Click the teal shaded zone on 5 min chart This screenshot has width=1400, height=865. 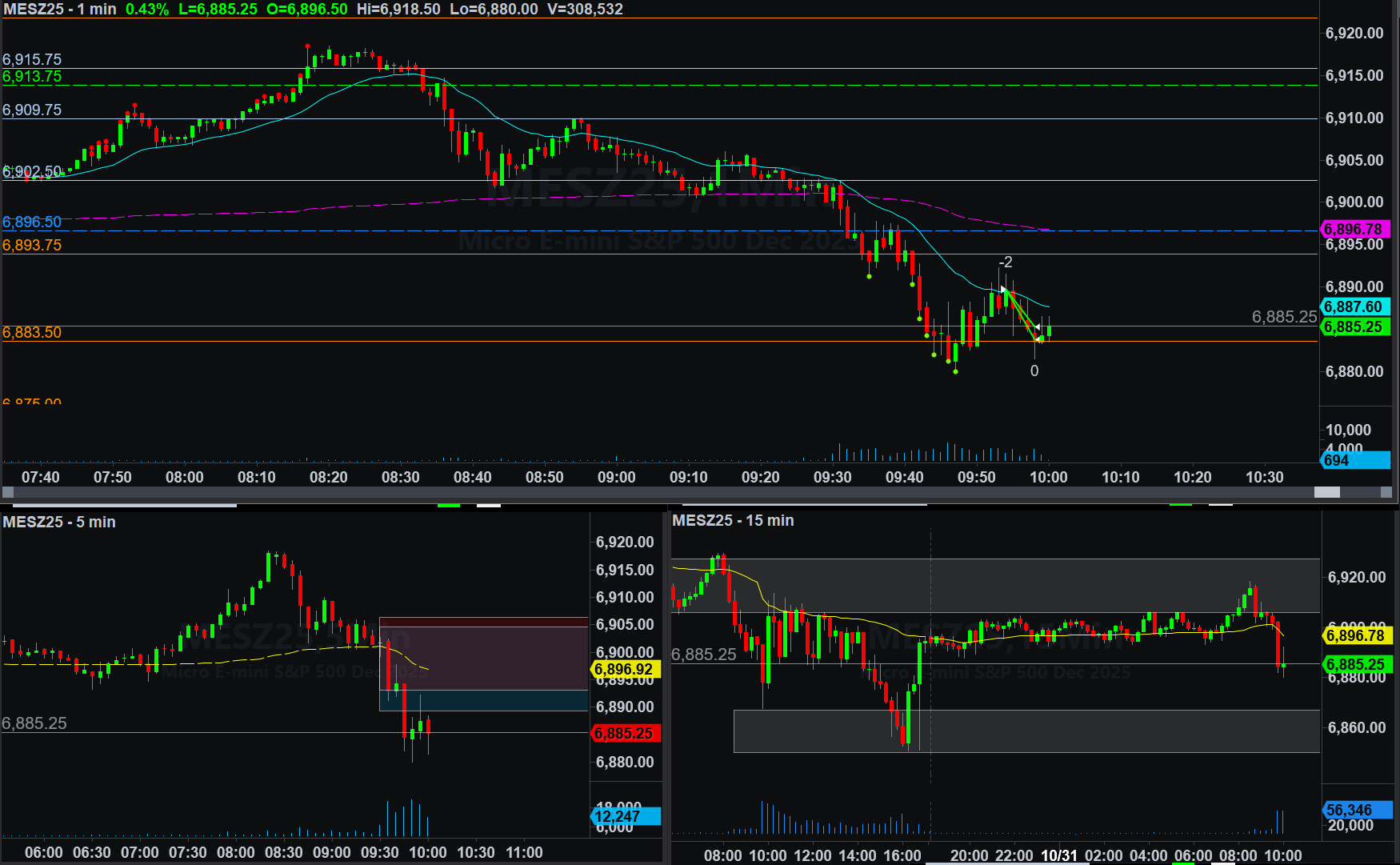tap(483, 701)
